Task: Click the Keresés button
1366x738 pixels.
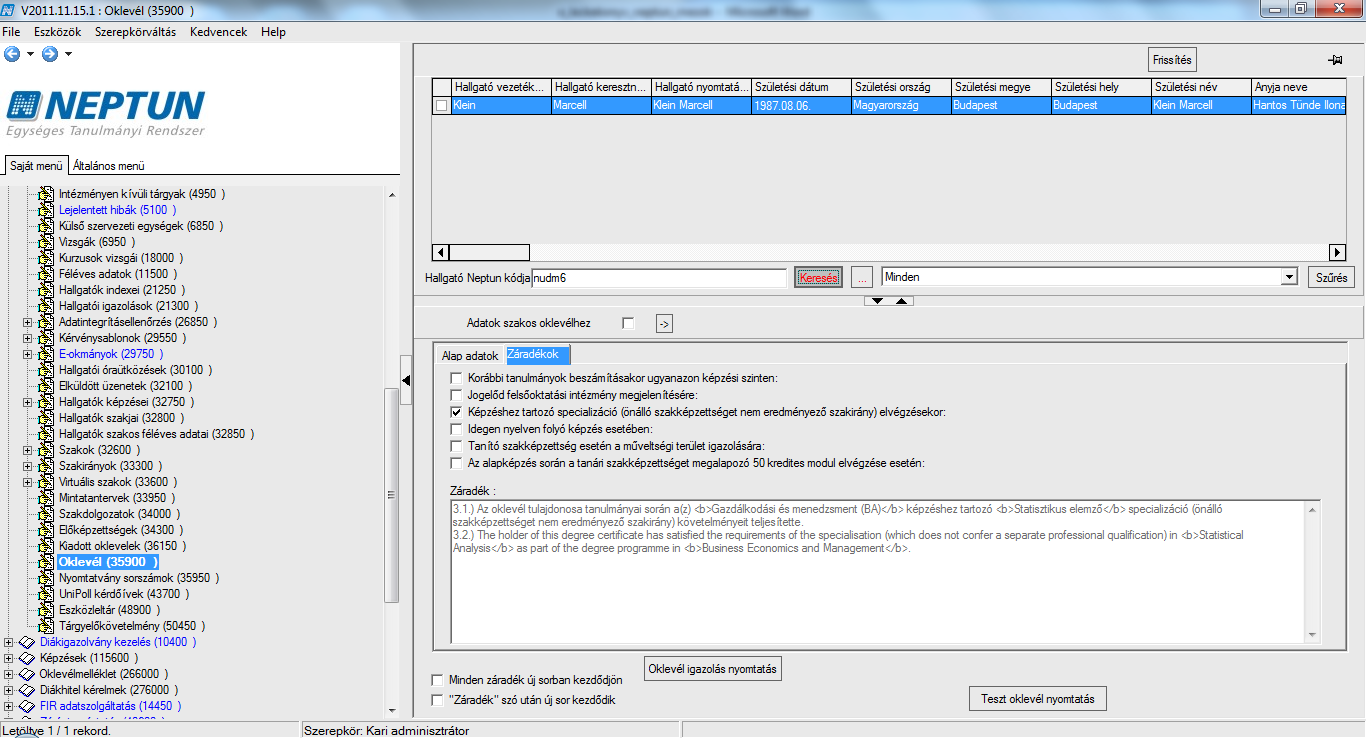Action: click(x=819, y=277)
